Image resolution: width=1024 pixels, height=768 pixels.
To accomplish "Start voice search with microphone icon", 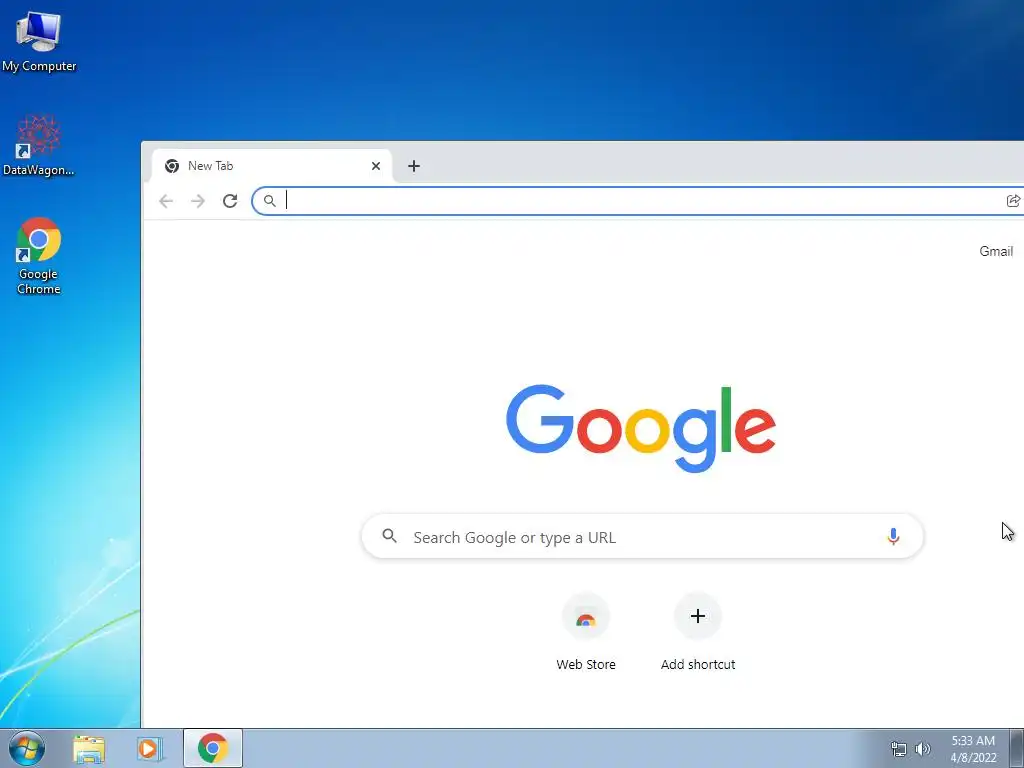I will tap(893, 537).
